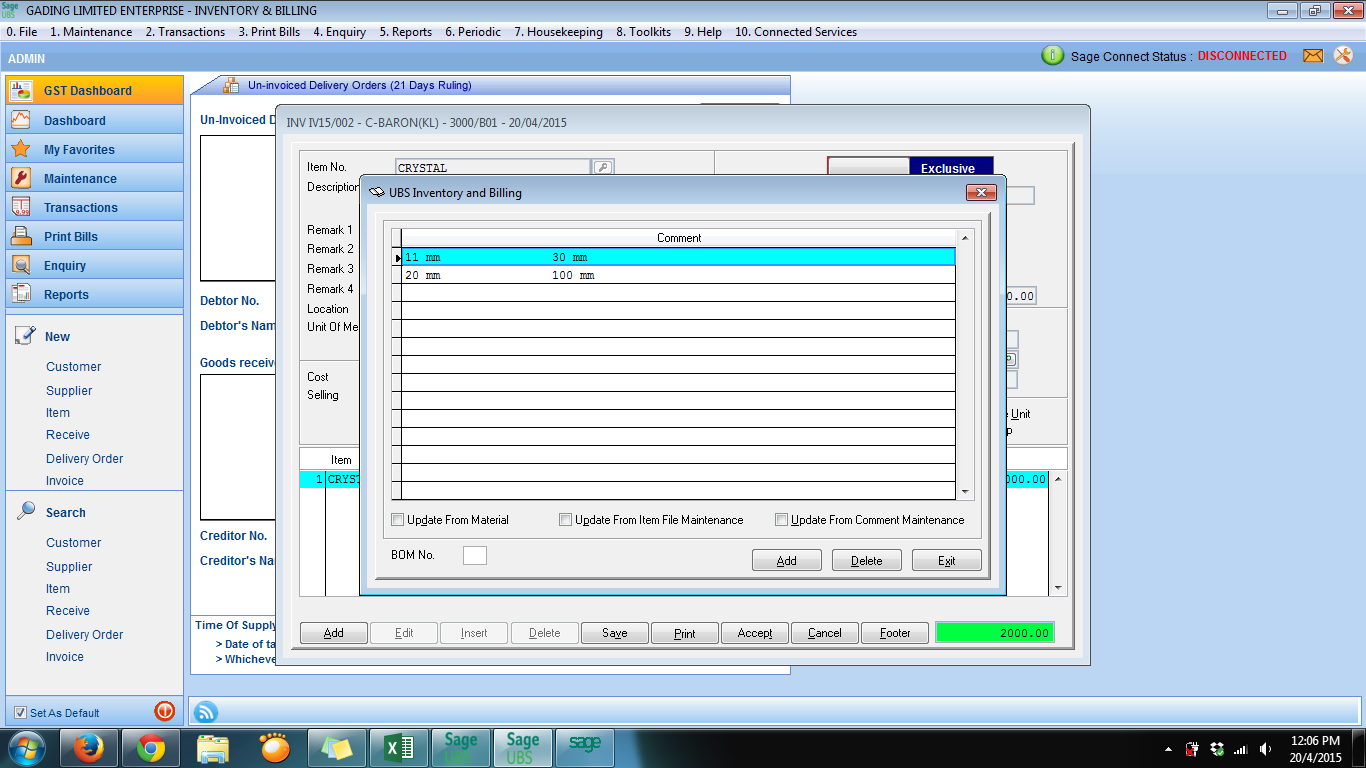Open the 7. Housekeeping menu
The image size is (1366, 768).
pyautogui.click(x=559, y=32)
